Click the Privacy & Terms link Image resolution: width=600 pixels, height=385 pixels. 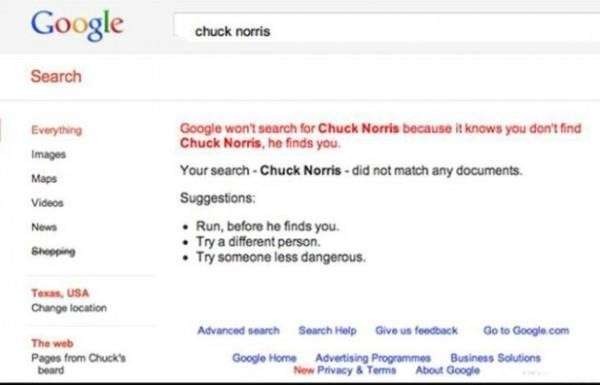tap(357, 370)
